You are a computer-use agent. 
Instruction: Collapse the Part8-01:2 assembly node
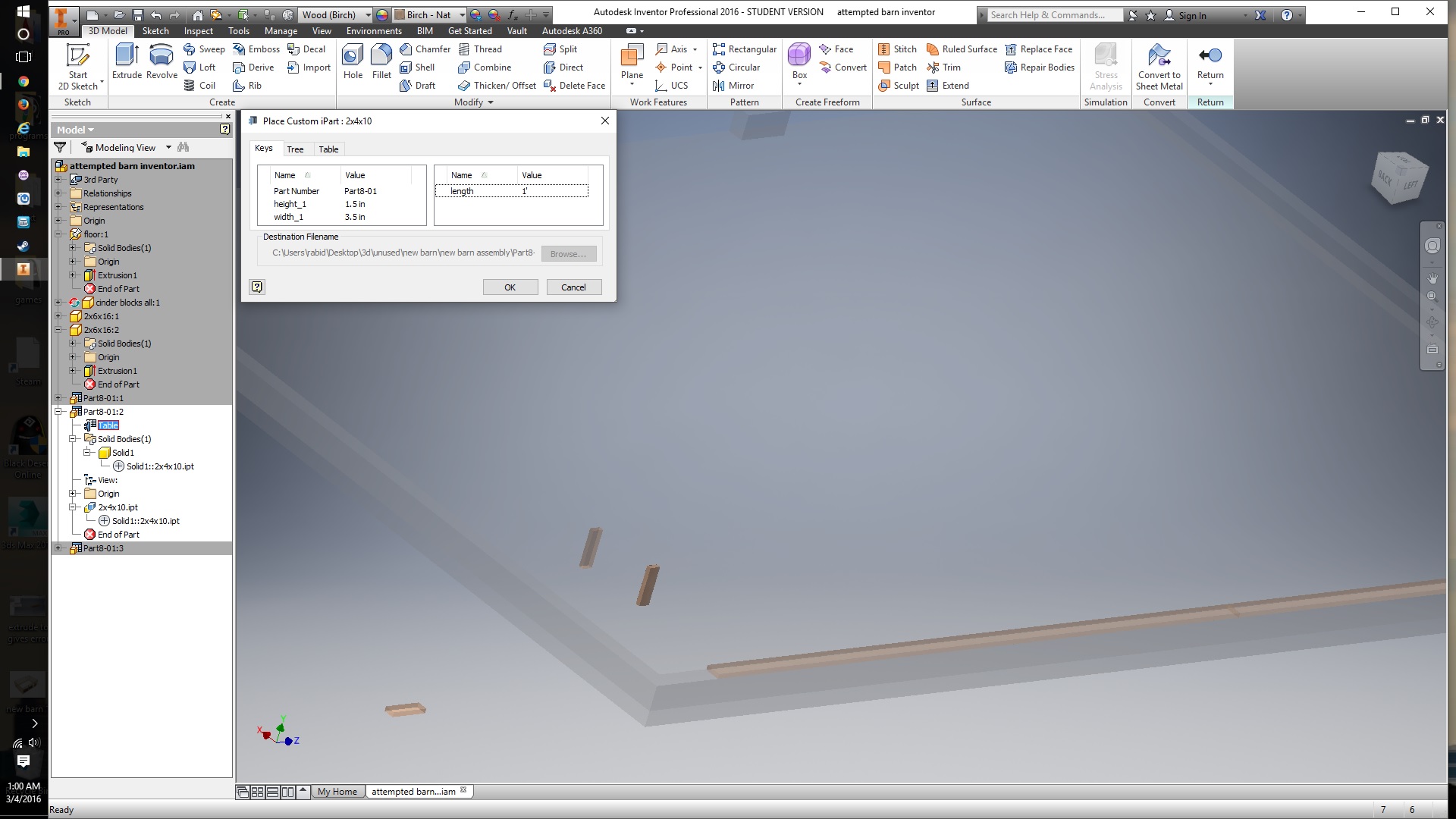60,412
